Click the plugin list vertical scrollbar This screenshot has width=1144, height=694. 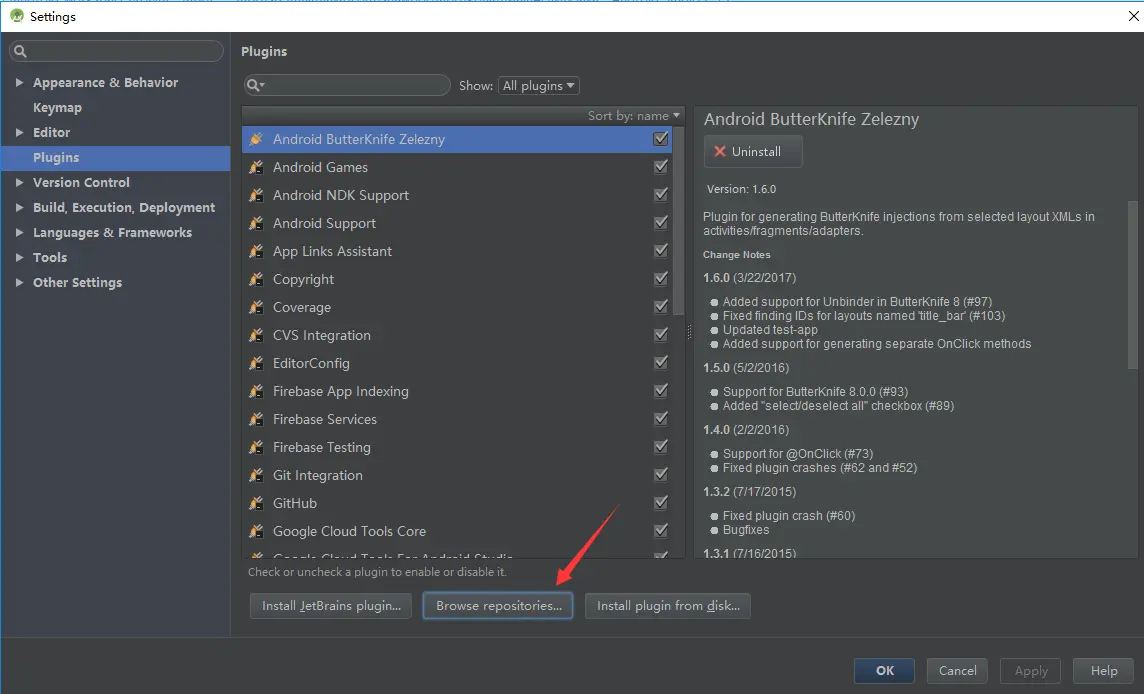click(x=679, y=221)
